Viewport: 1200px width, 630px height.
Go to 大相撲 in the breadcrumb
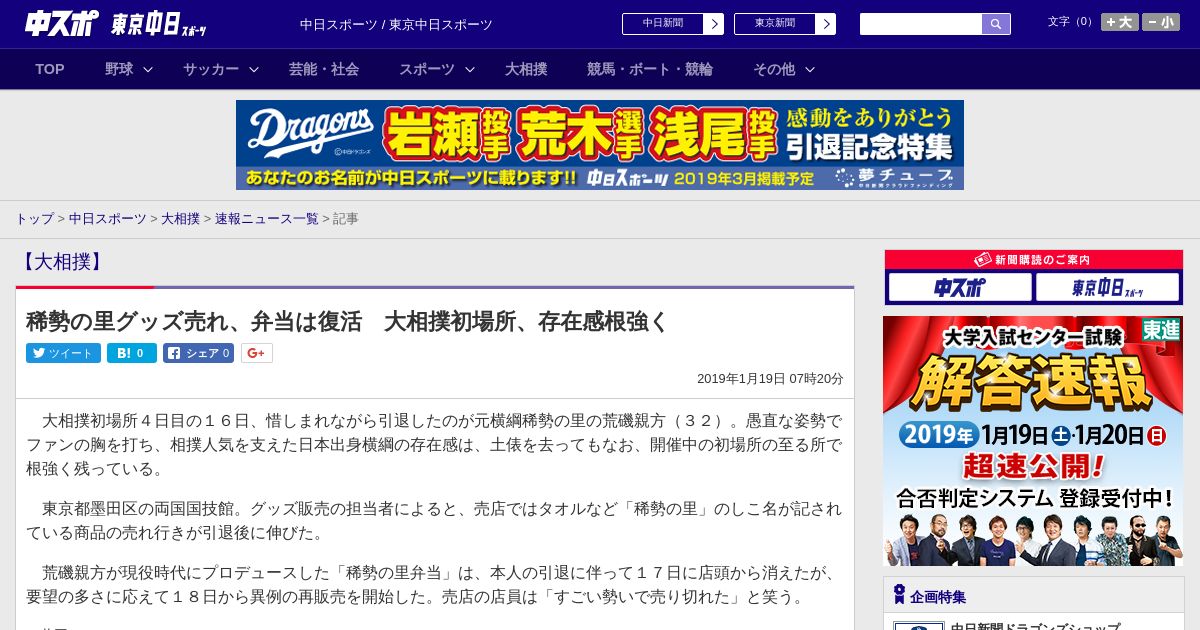click(181, 218)
